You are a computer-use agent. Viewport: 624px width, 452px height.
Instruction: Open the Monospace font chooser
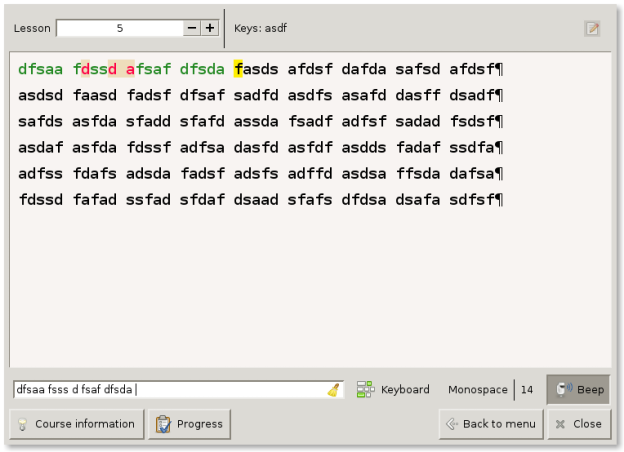point(477,390)
